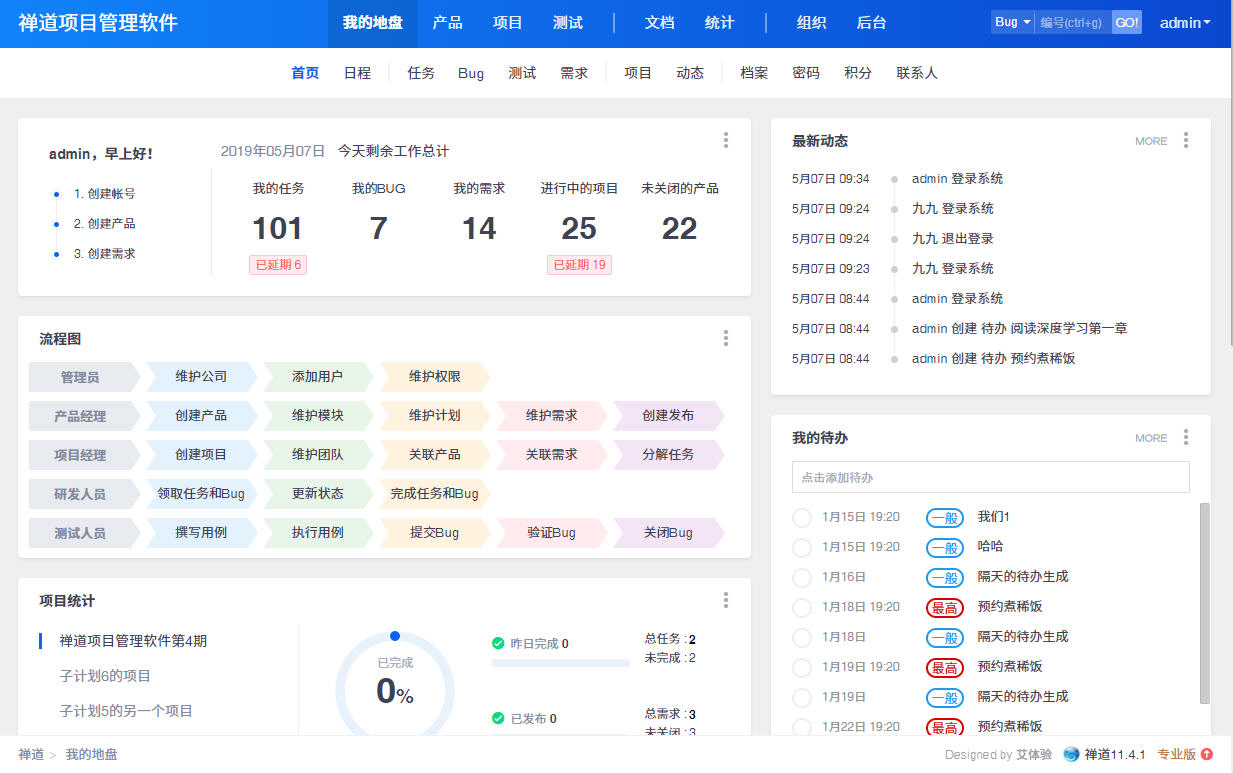Select 子计划6的项目 in project statistics list
The height and width of the screenshot is (773, 1233).
click(x=105, y=676)
